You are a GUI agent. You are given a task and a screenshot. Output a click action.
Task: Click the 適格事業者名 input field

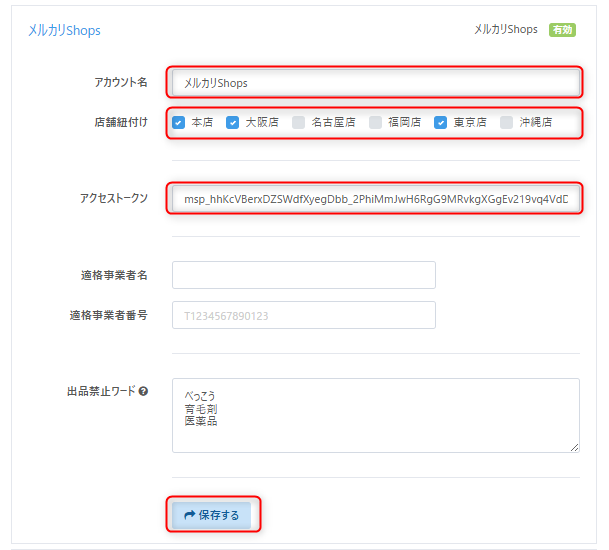click(304, 275)
